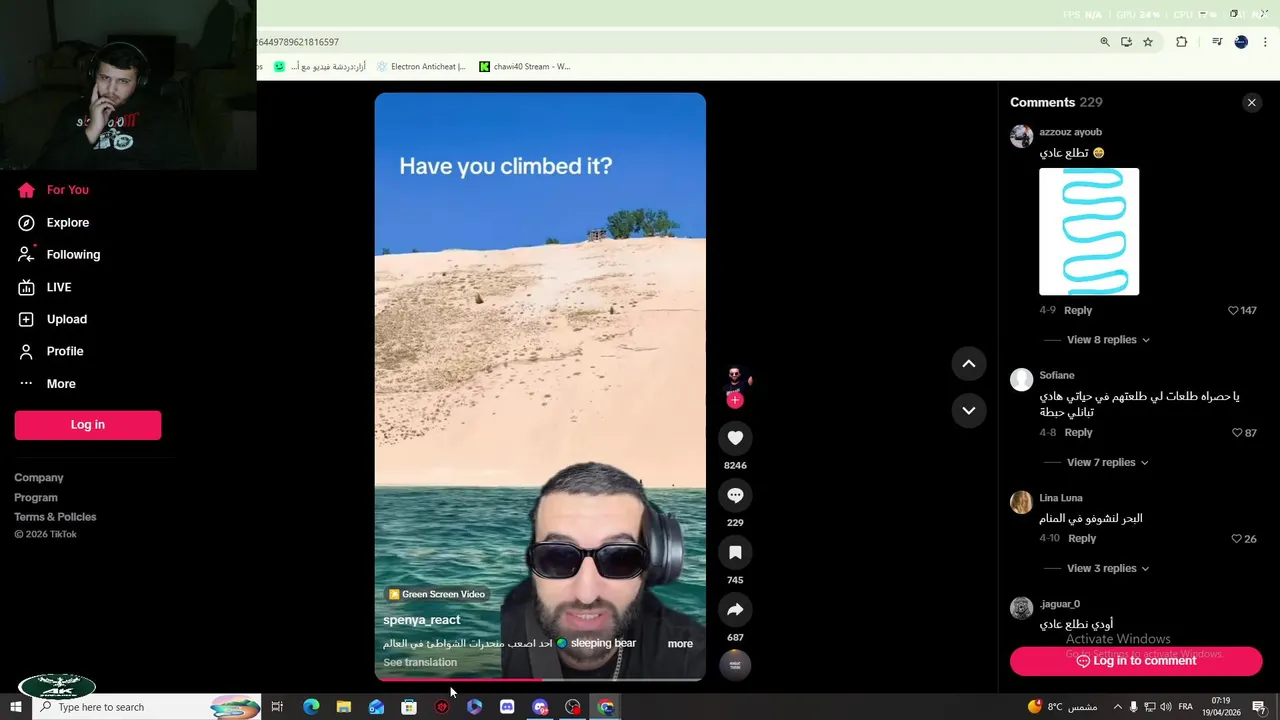This screenshot has width=1280, height=720.
Task: Save the video with the bookmark icon
Action: [735, 552]
